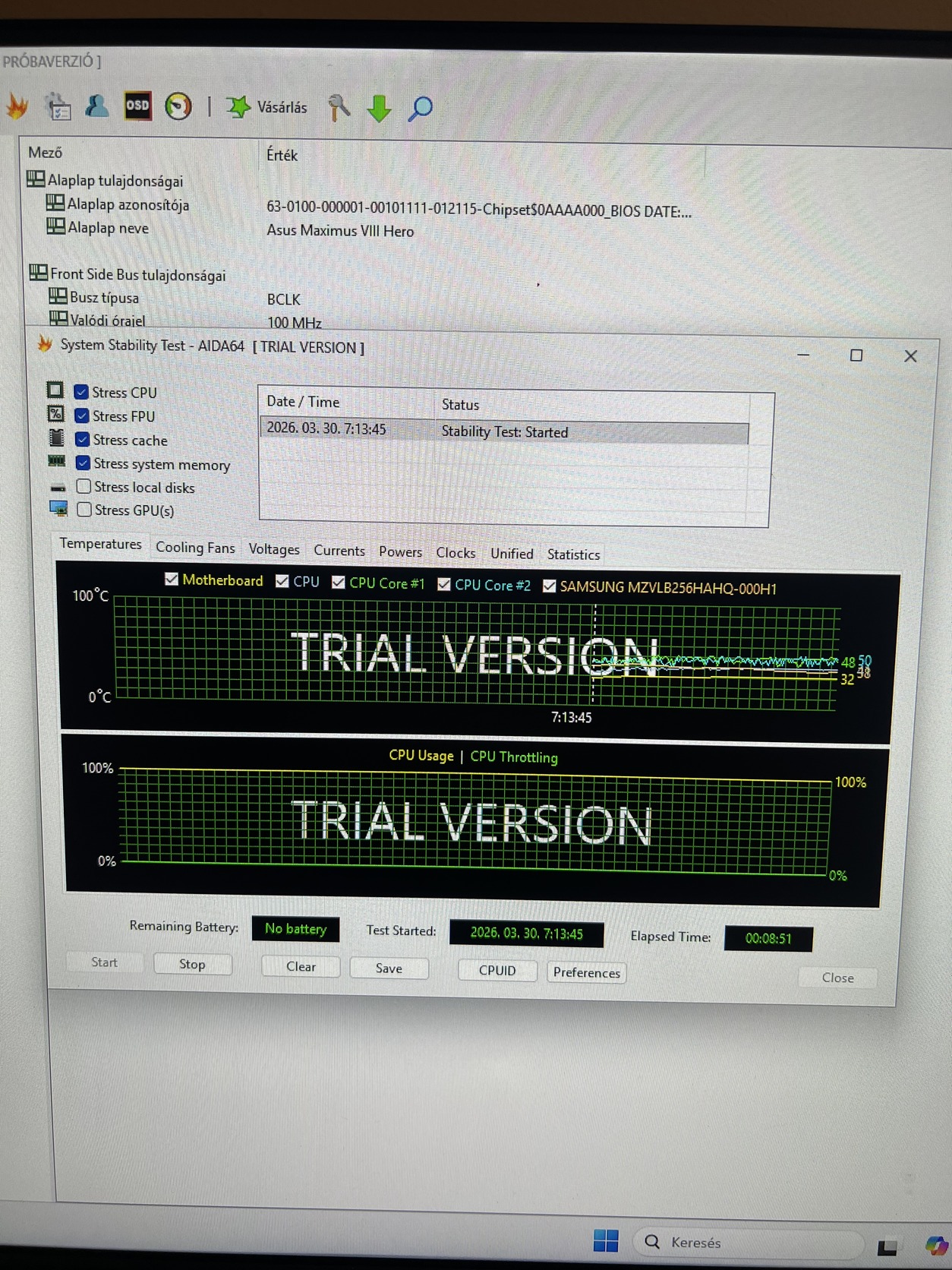Click the RAM icon beside Stress system memory
The width and height of the screenshot is (952, 1270).
pos(57,460)
